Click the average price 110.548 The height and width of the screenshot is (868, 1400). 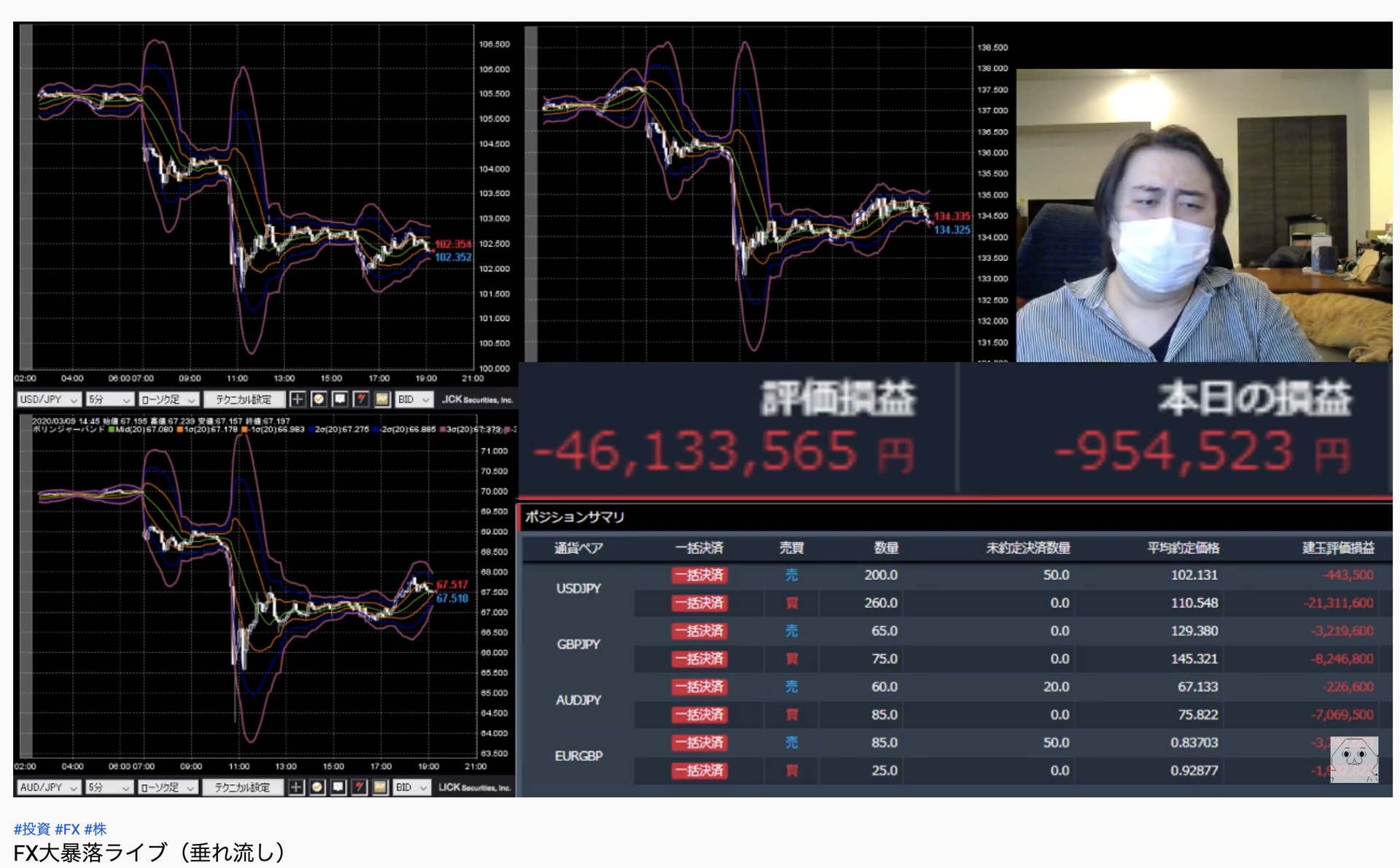1194,603
